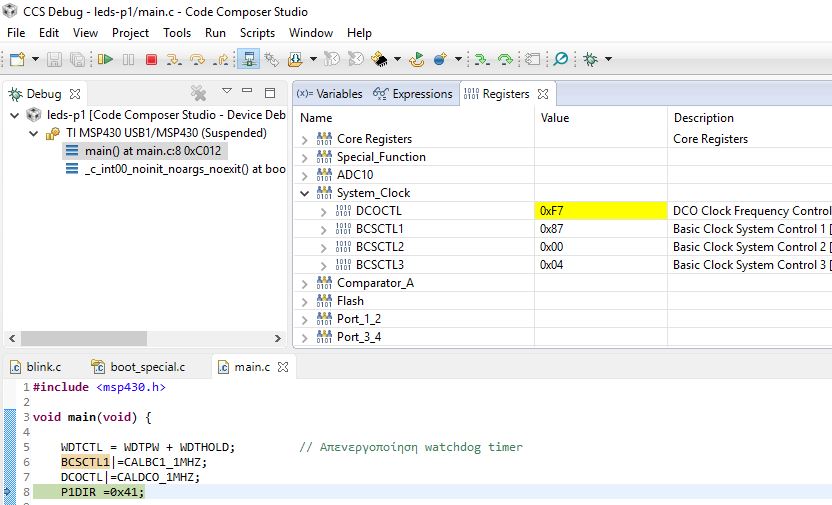Click the Assembly Step Over green icon
Screen dimensions: 832x505
(x=505, y=59)
